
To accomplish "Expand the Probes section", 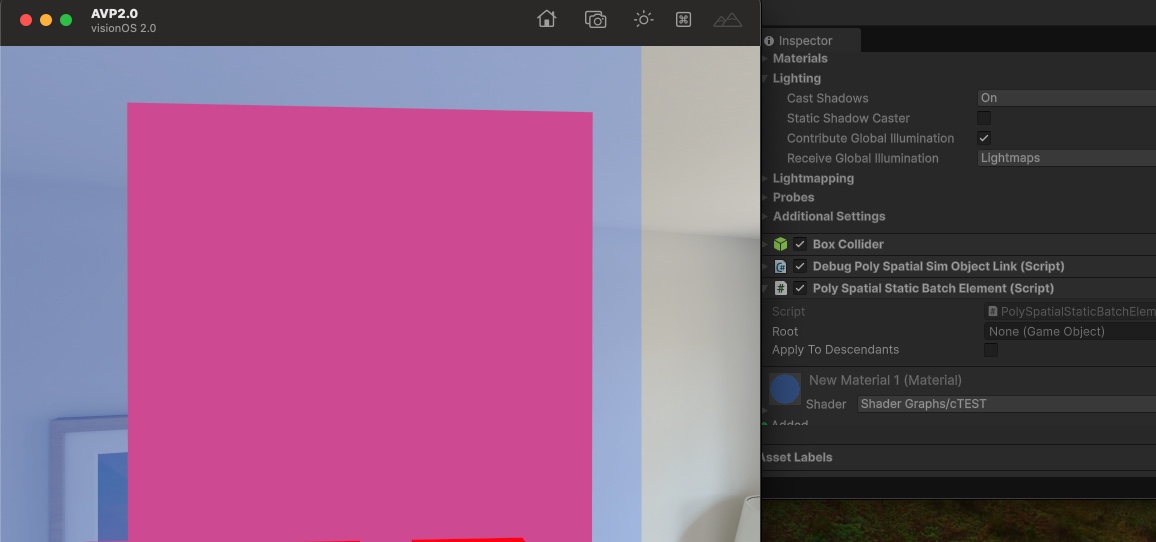I will coord(765,198).
